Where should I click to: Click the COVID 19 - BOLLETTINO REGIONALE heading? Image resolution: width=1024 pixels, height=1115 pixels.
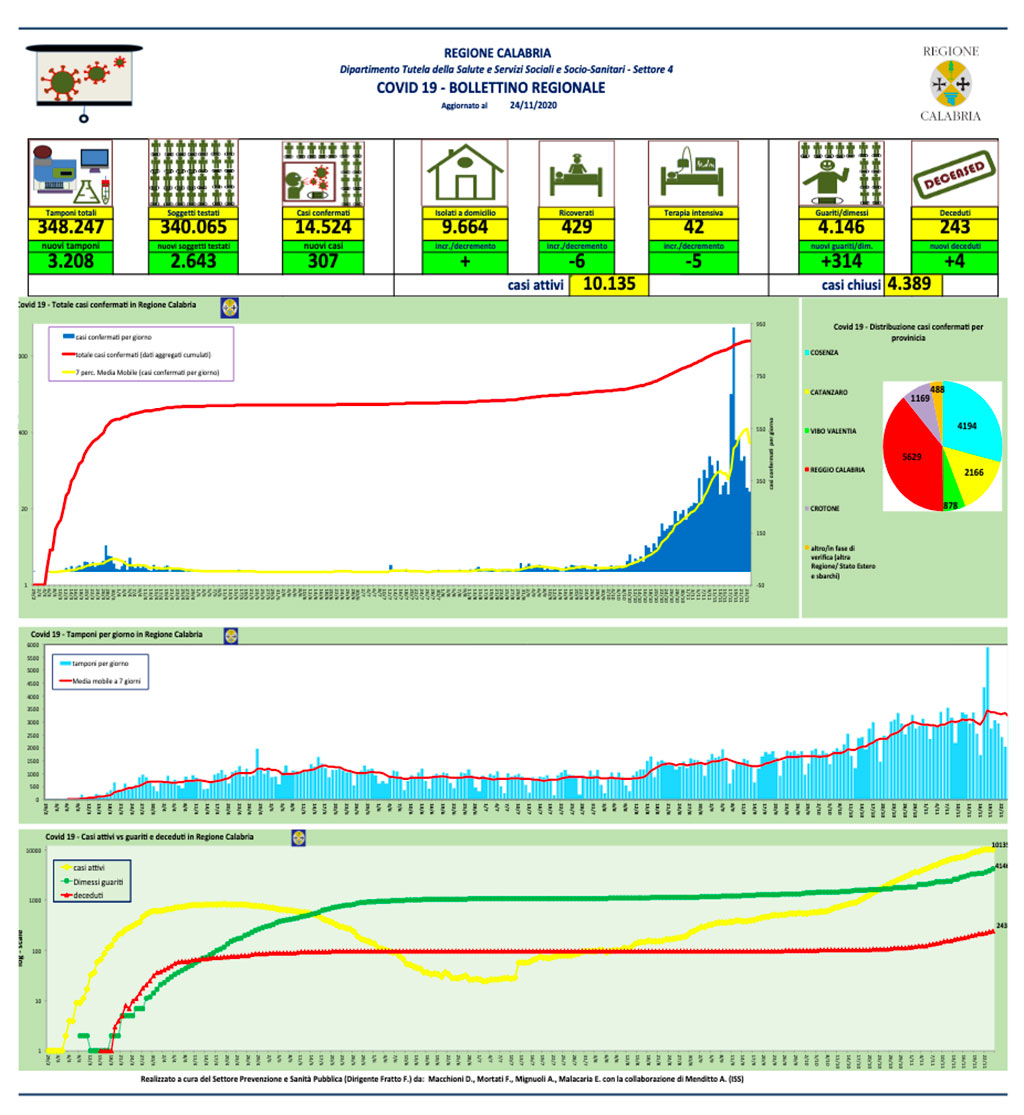pyautogui.click(x=491, y=88)
